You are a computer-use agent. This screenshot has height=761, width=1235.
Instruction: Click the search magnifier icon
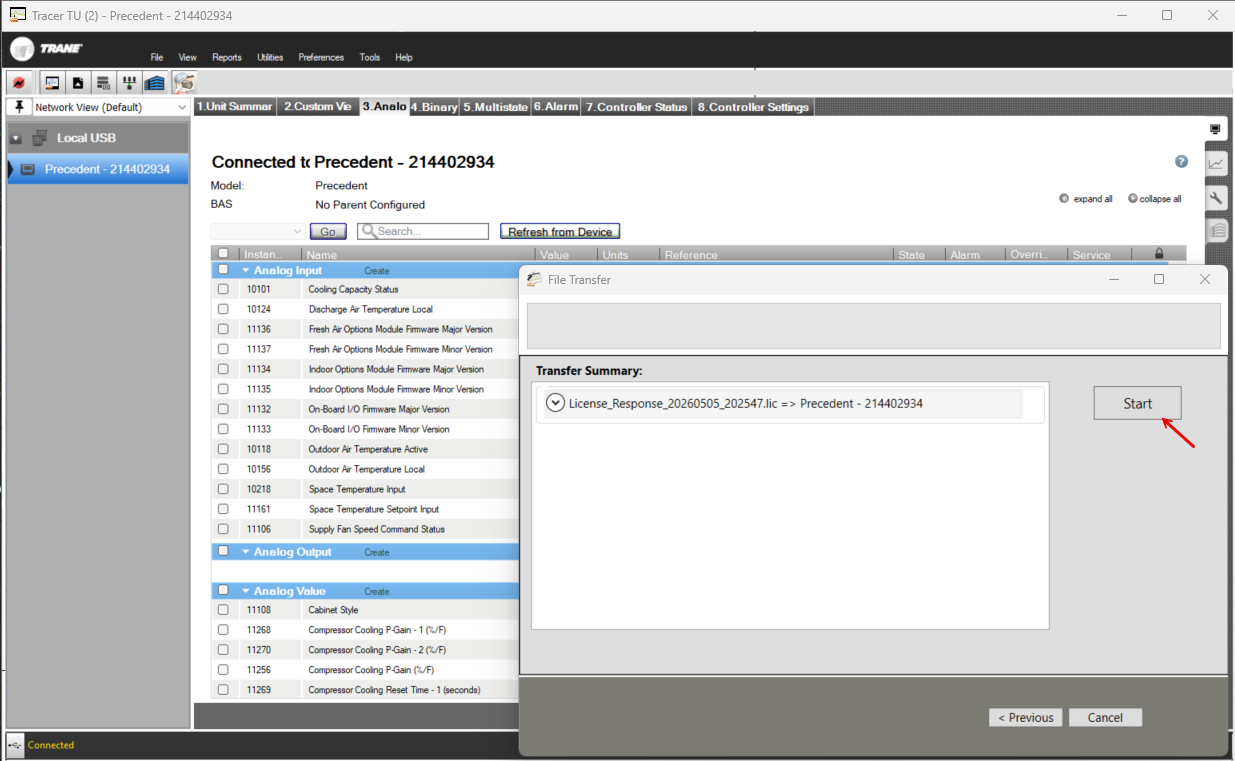click(x=368, y=231)
